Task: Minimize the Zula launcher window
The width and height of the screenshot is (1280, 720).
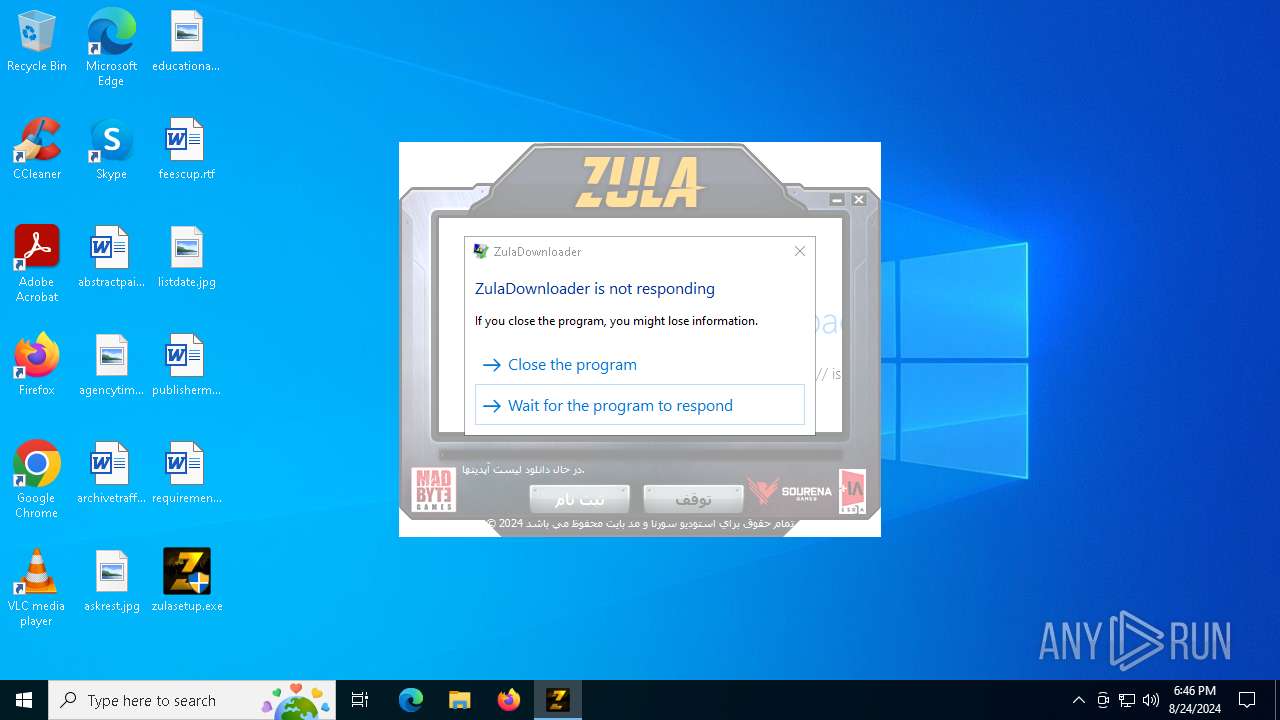Action: pyautogui.click(x=837, y=200)
